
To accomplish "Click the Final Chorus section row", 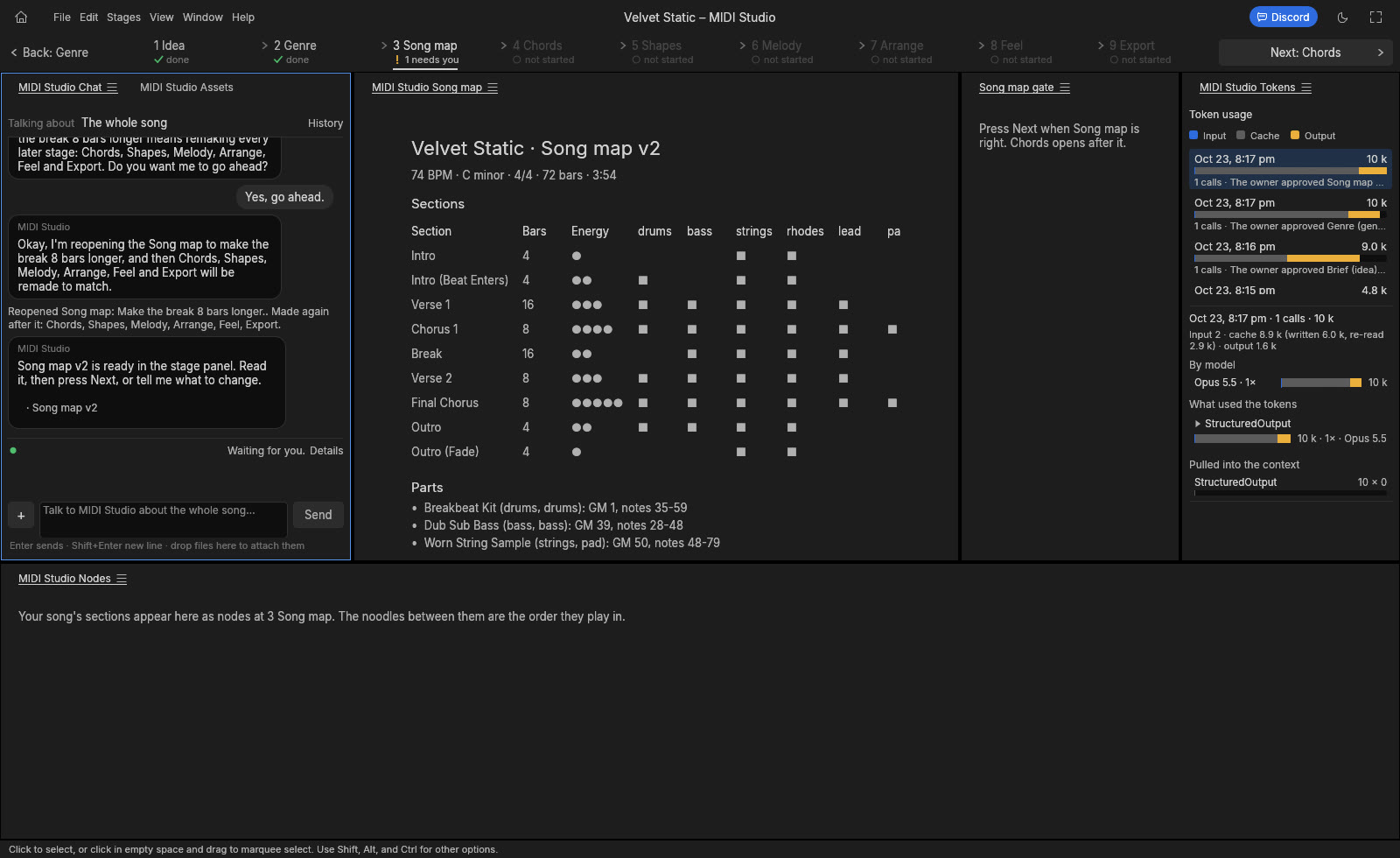I will pos(656,403).
